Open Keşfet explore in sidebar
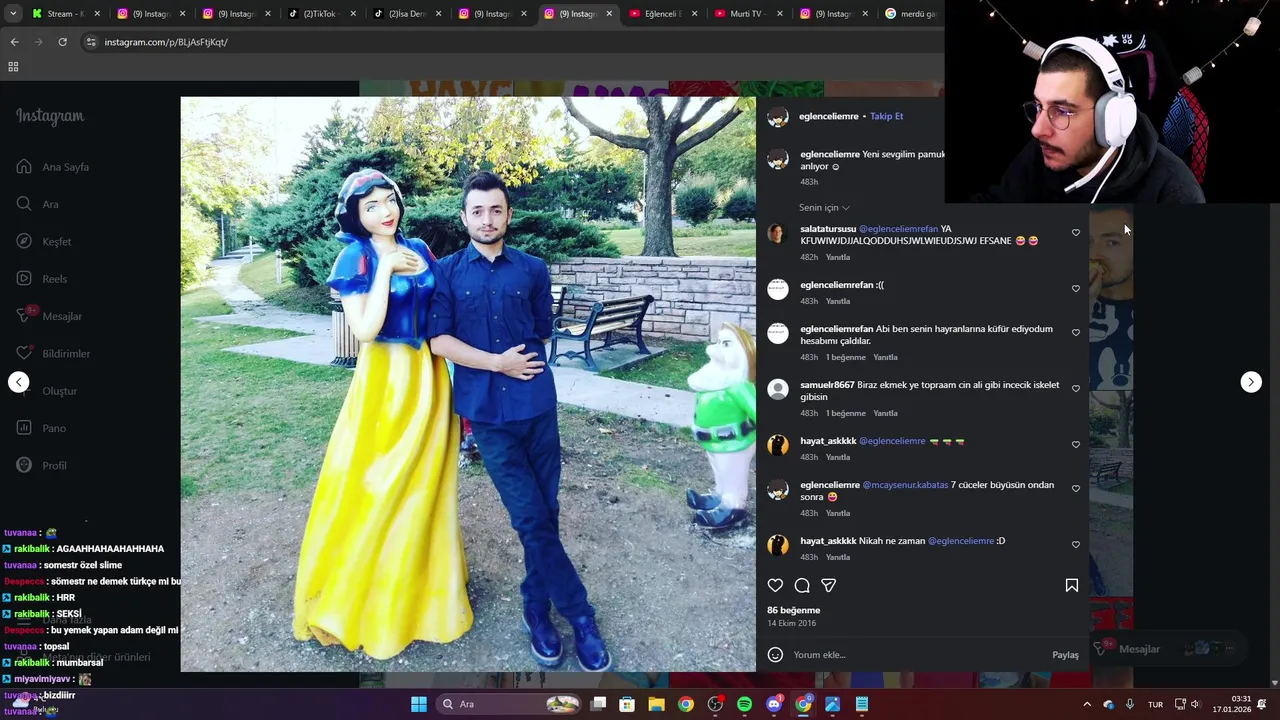The height and width of the screenshot is (720, 1280). 44,241
